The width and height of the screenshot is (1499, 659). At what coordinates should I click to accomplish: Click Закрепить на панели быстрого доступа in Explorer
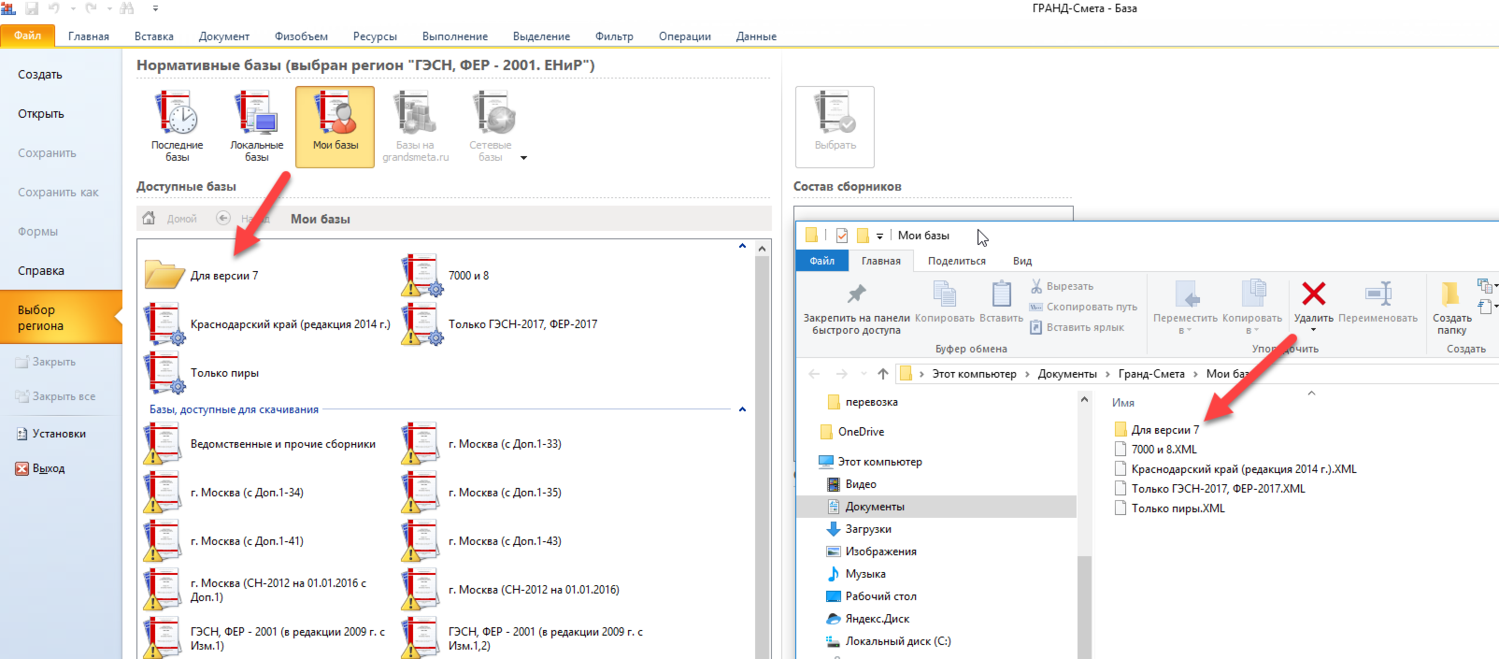(x=857, y=307)
